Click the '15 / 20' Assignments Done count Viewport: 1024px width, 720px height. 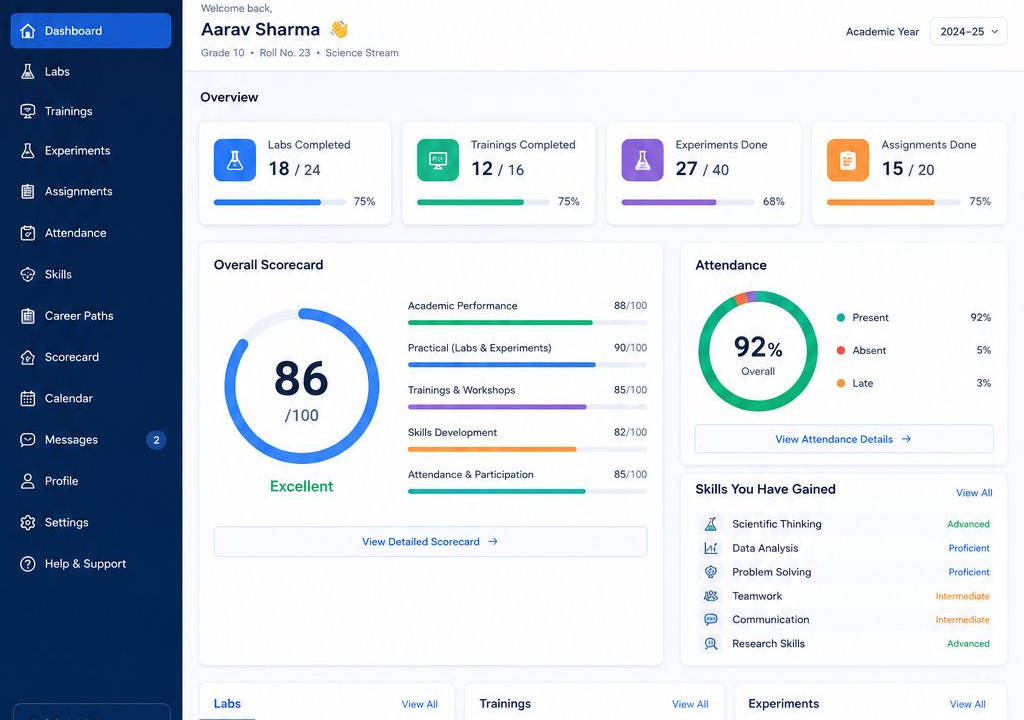pos(908,169)
